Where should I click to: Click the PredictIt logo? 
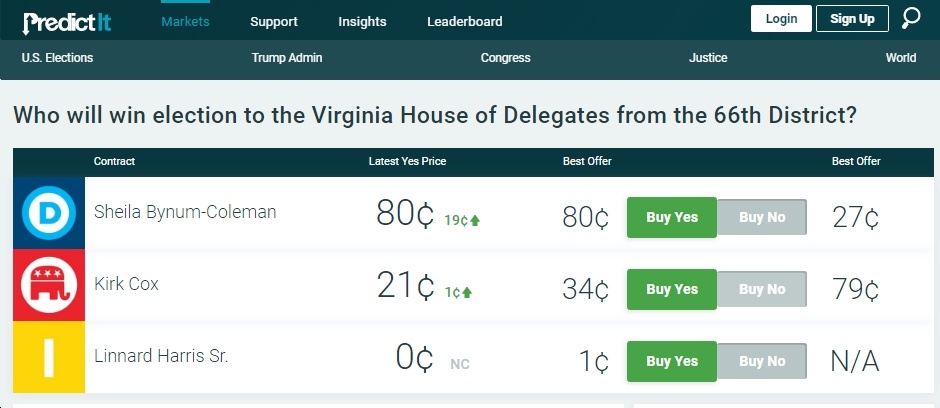67,23
